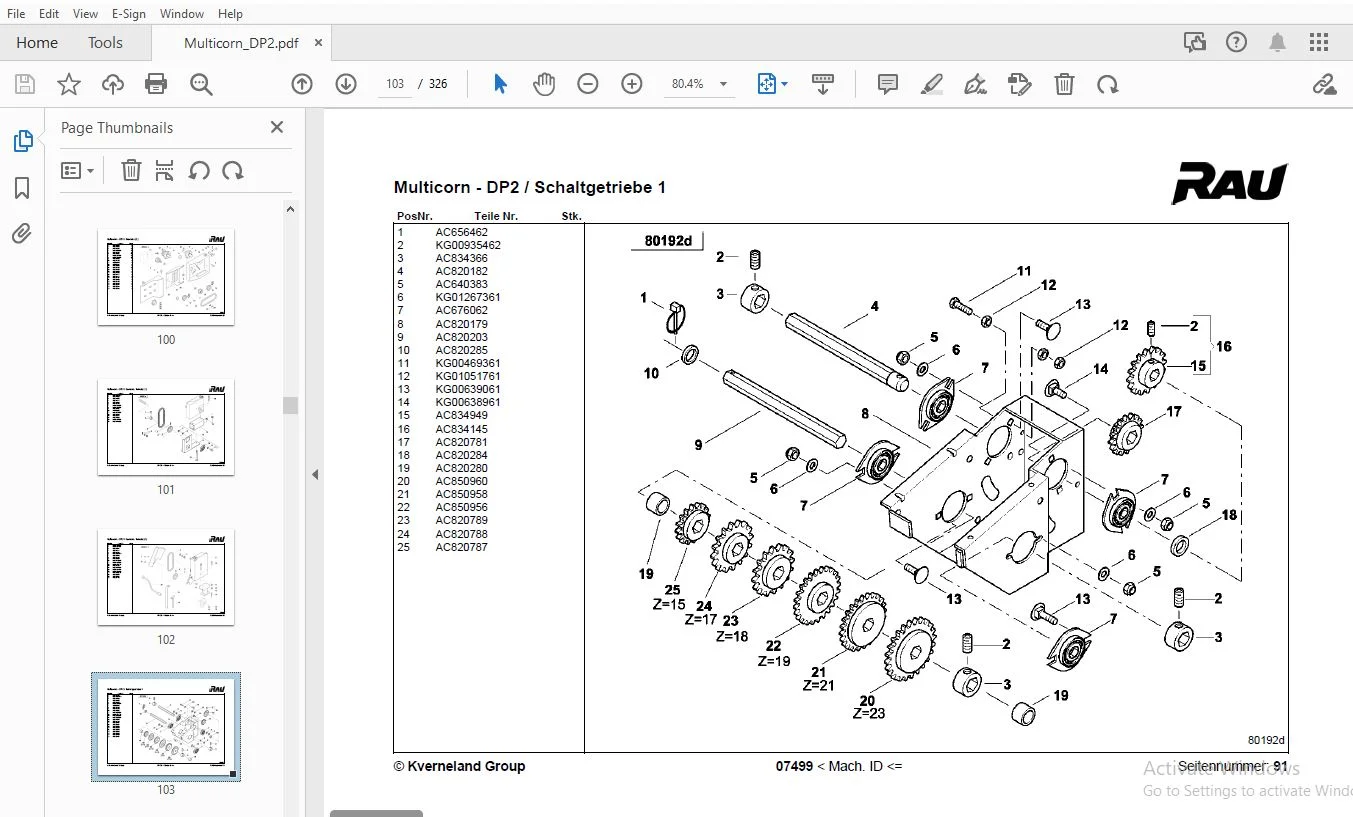Open the Page Thumbnails sidebar icon

point(22,141)
